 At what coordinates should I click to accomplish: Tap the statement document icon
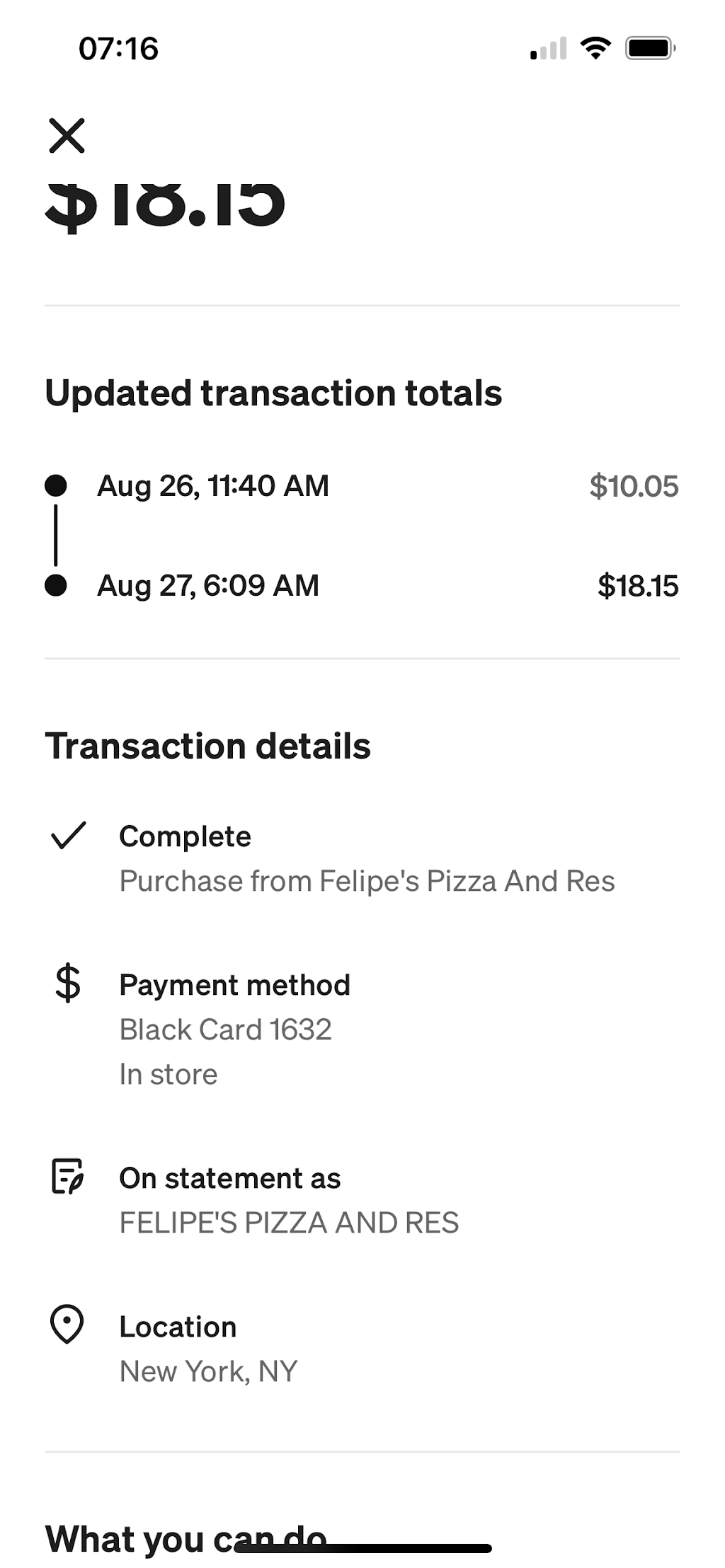point(68,1177)
